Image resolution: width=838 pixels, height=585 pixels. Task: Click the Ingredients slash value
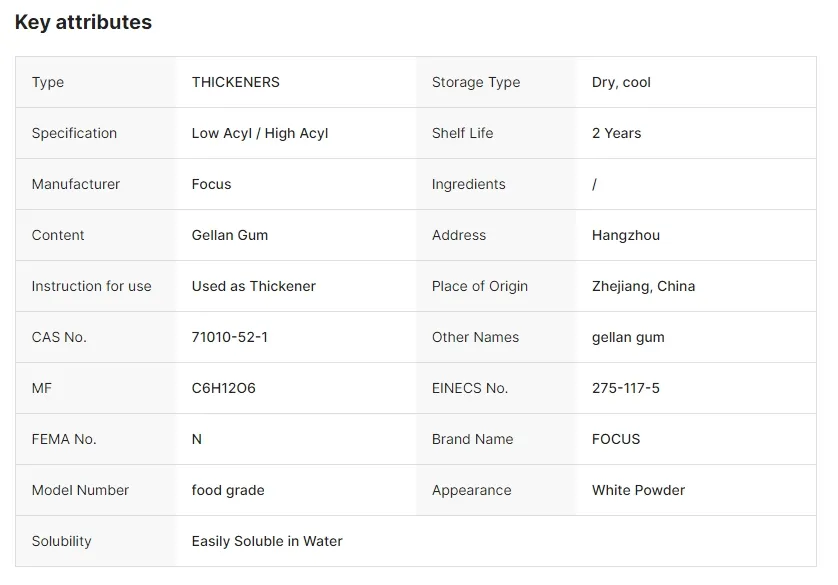[594, 184]
